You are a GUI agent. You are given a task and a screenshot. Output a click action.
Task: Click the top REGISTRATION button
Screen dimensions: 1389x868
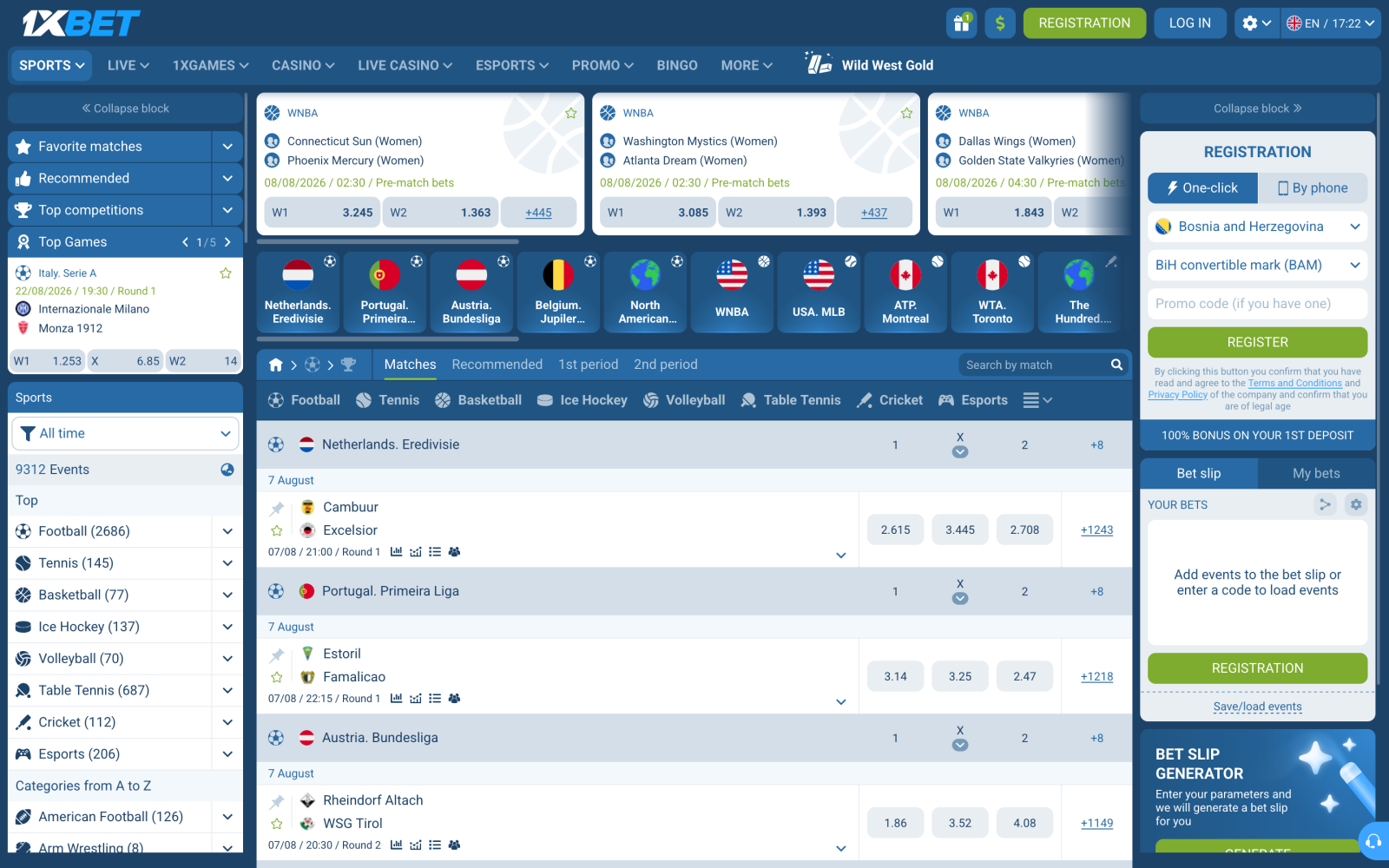pyautogui.click(x=1084, y=23)
